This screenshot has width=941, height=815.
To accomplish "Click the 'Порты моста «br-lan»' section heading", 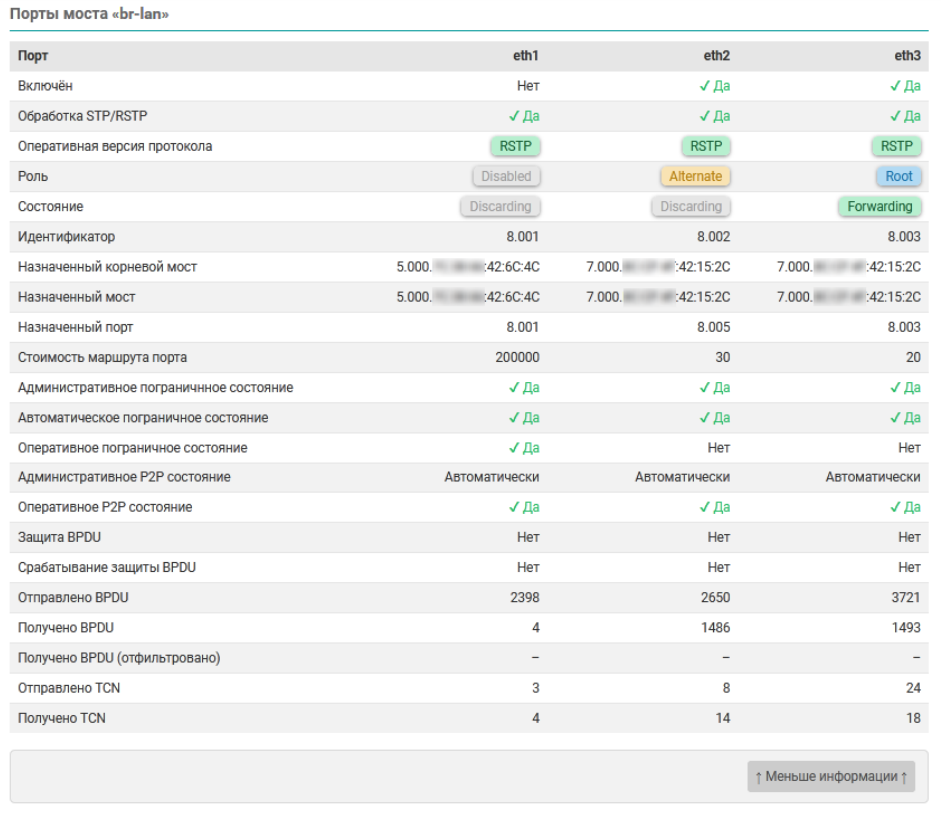I will point(89,14).
